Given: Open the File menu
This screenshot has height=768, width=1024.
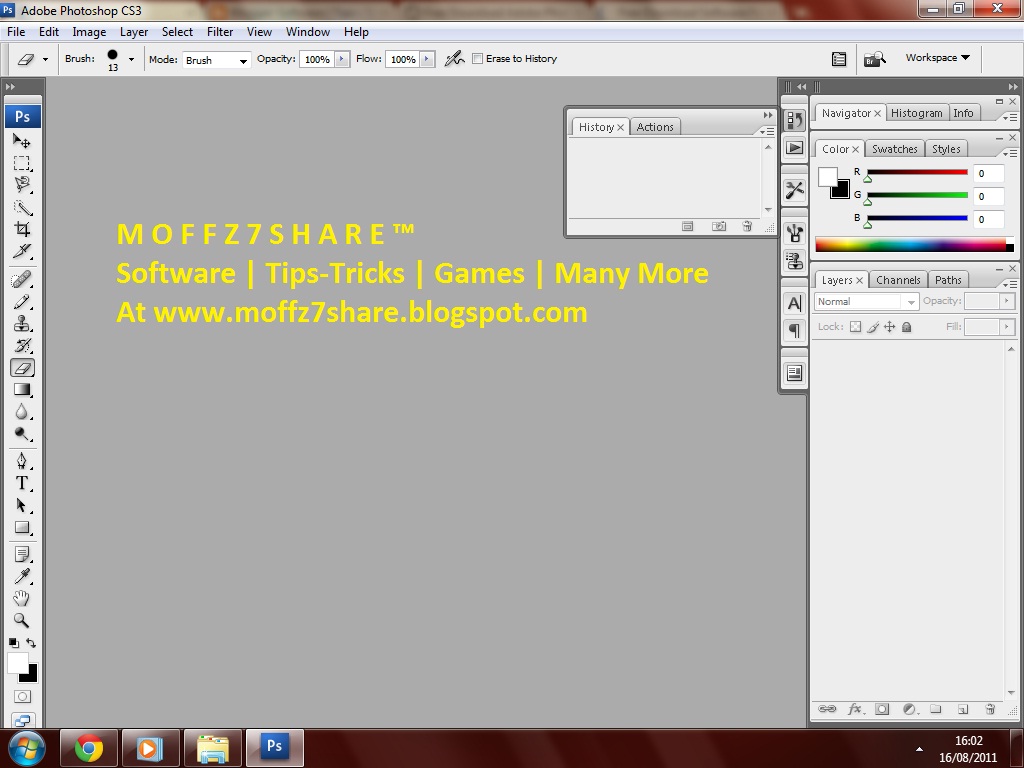Looking at the screenshot, I should (x=16, y=31).
